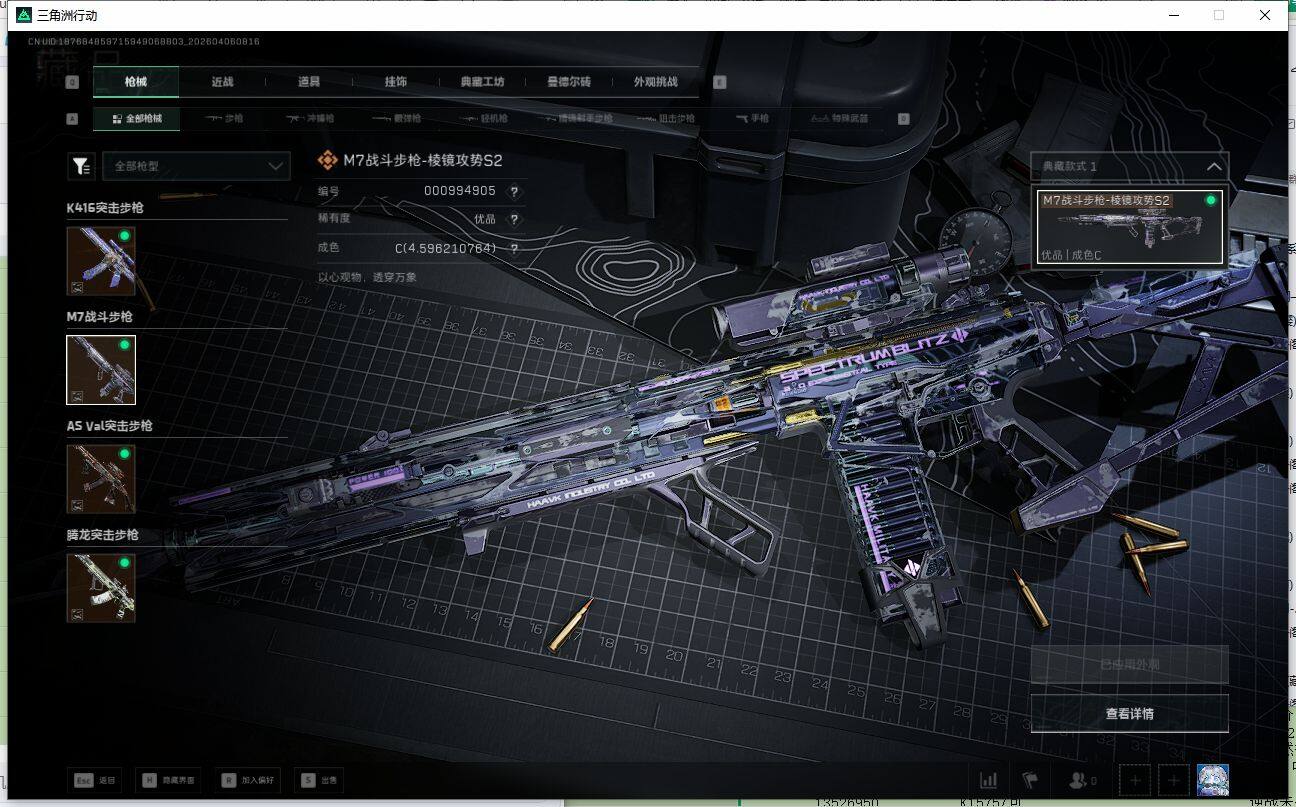
Task: Click the wear value C(4.596210764)
Action: pos(446,248)
